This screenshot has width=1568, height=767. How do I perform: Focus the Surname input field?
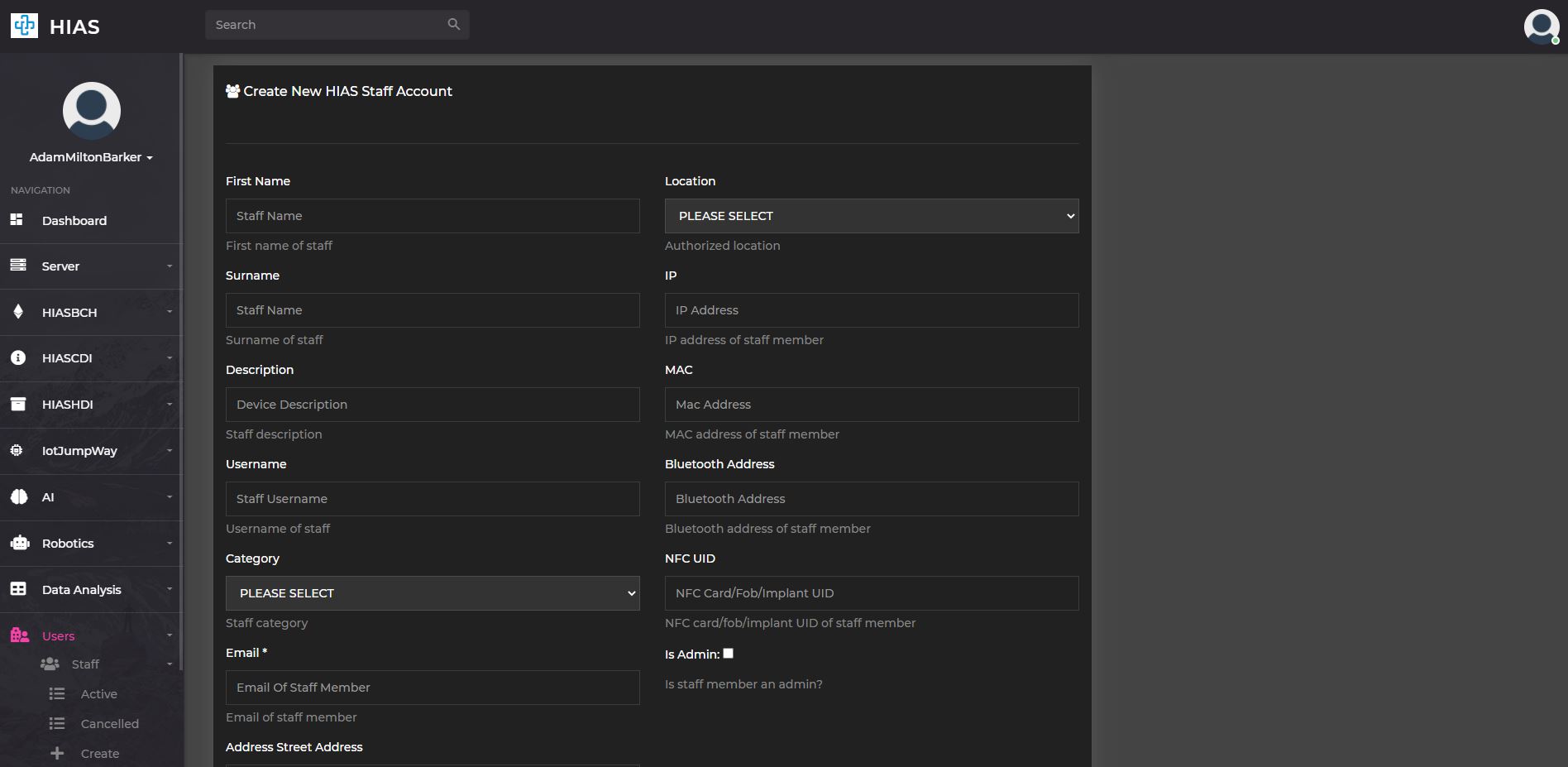(x=433, y=310)
